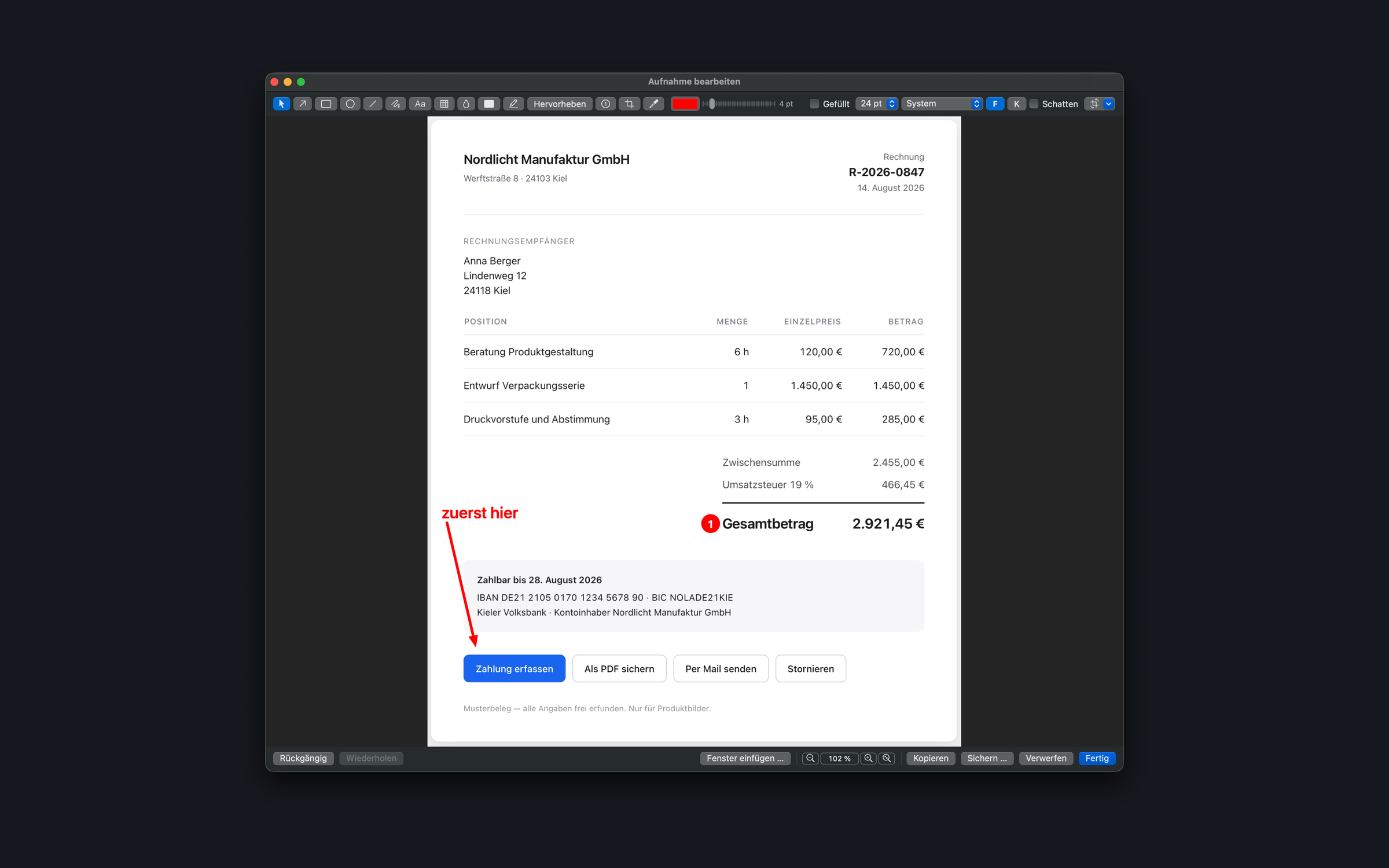Toggle the bold F format button
The image size is (1389, 868).
point(995,104)
